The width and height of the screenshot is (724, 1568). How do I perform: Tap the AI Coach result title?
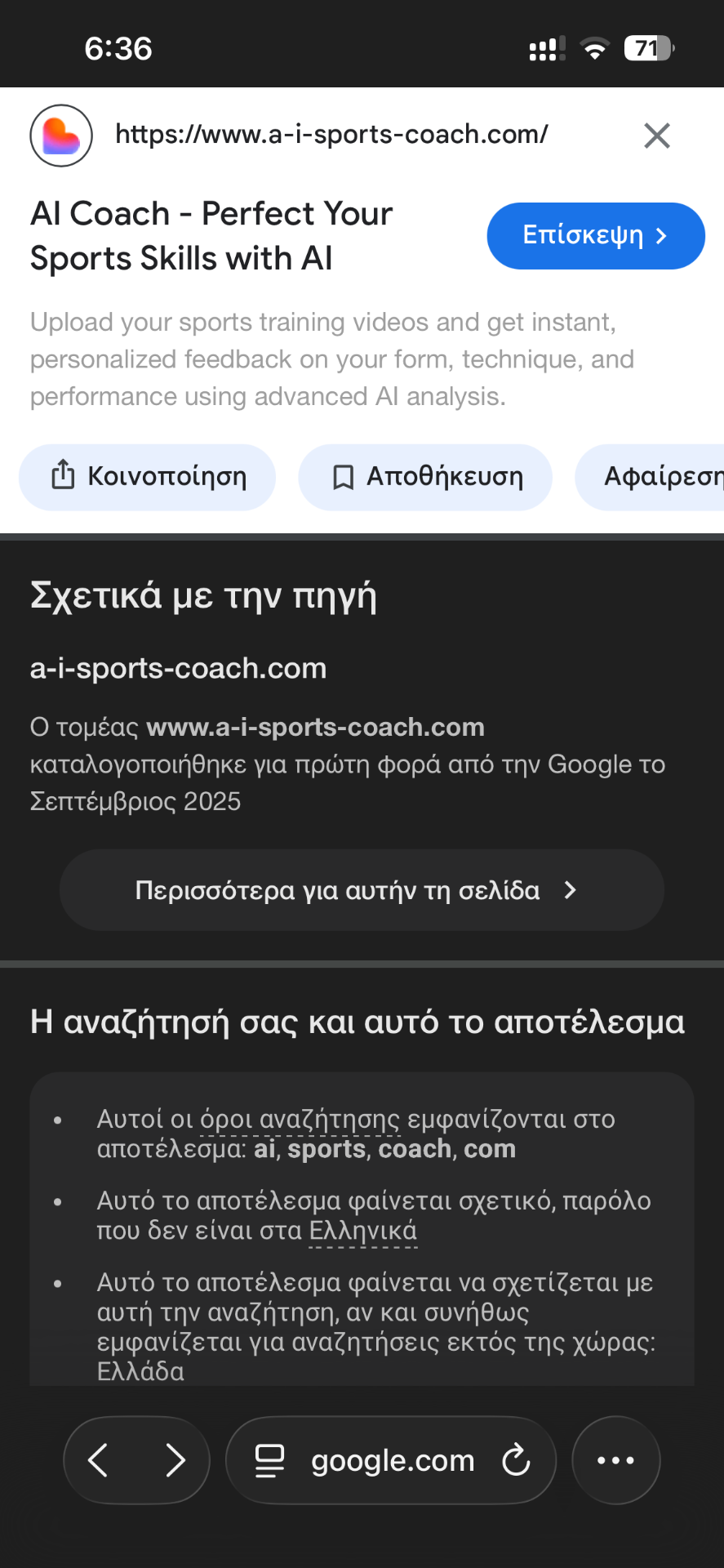(x=211, y=236)
